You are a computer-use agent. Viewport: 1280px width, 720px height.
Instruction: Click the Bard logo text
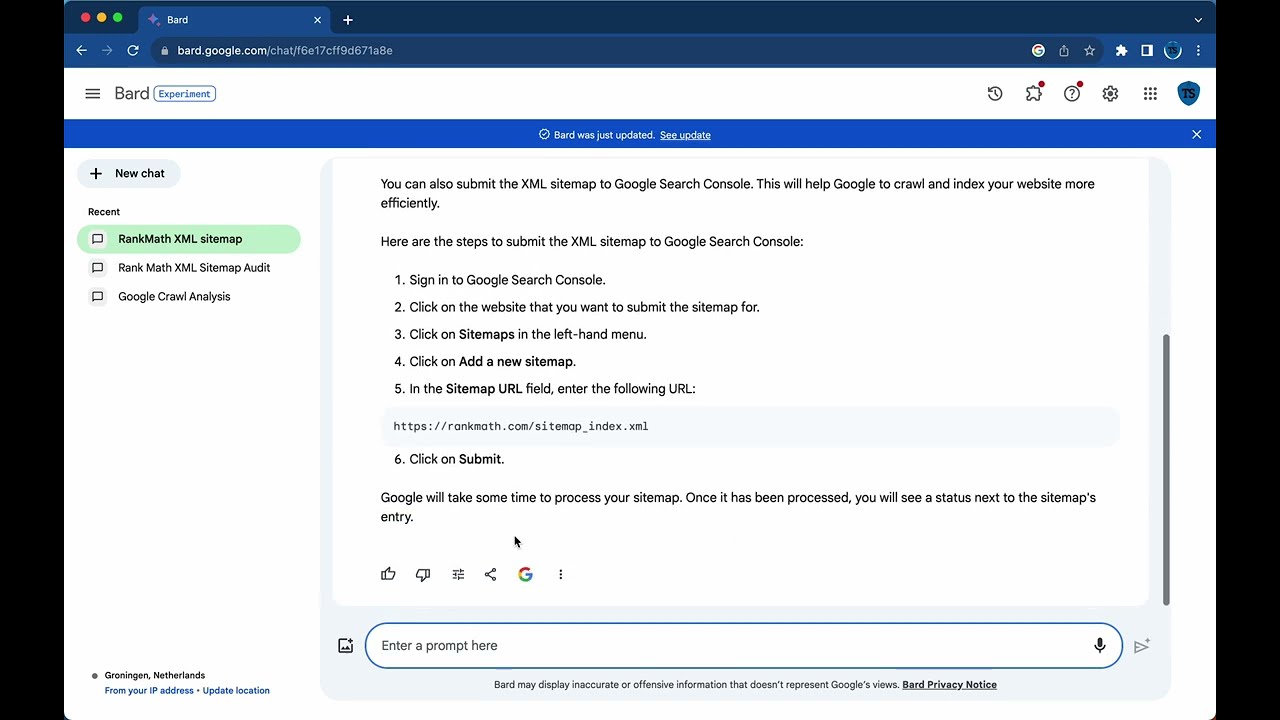pyautogui.click(x=132, y=94)
